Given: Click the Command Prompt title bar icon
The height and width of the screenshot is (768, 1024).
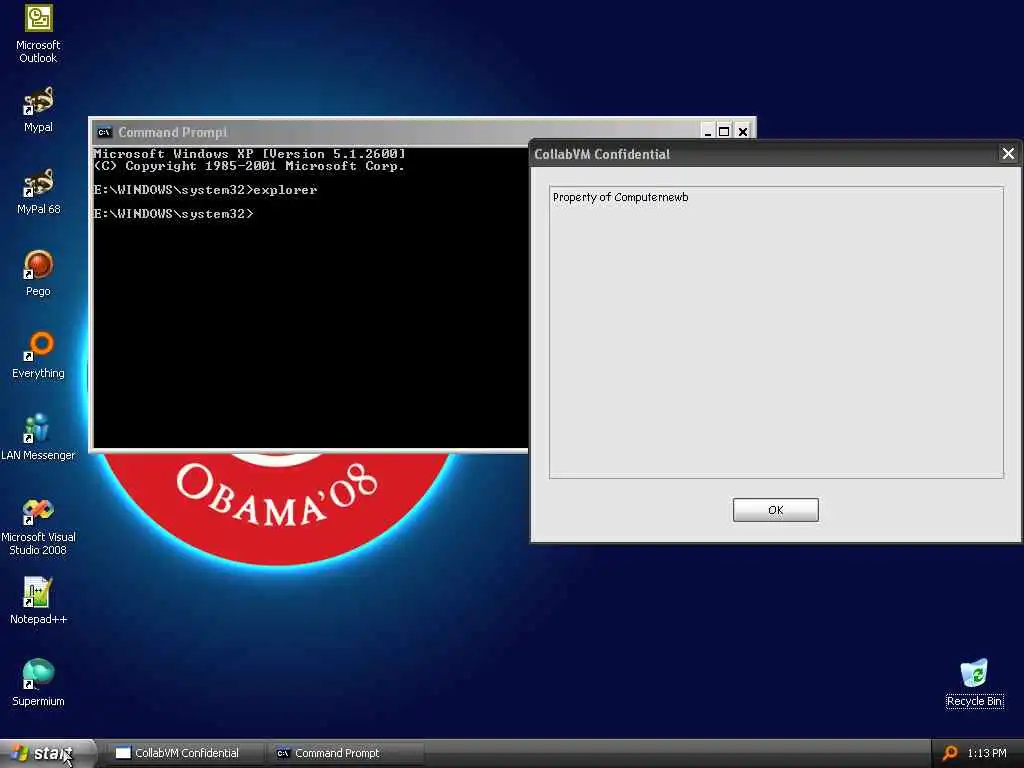Looking at the screenshot, I should [104, 132].
